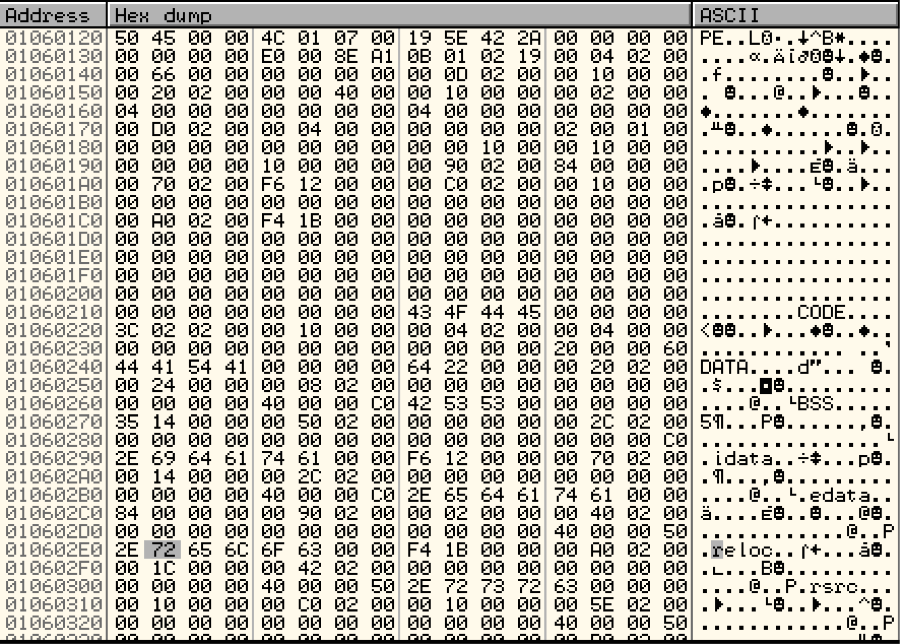900x644 pixels.
Task: Click the highlighted 72 byte in hex dump
Action: click(157, 549)
